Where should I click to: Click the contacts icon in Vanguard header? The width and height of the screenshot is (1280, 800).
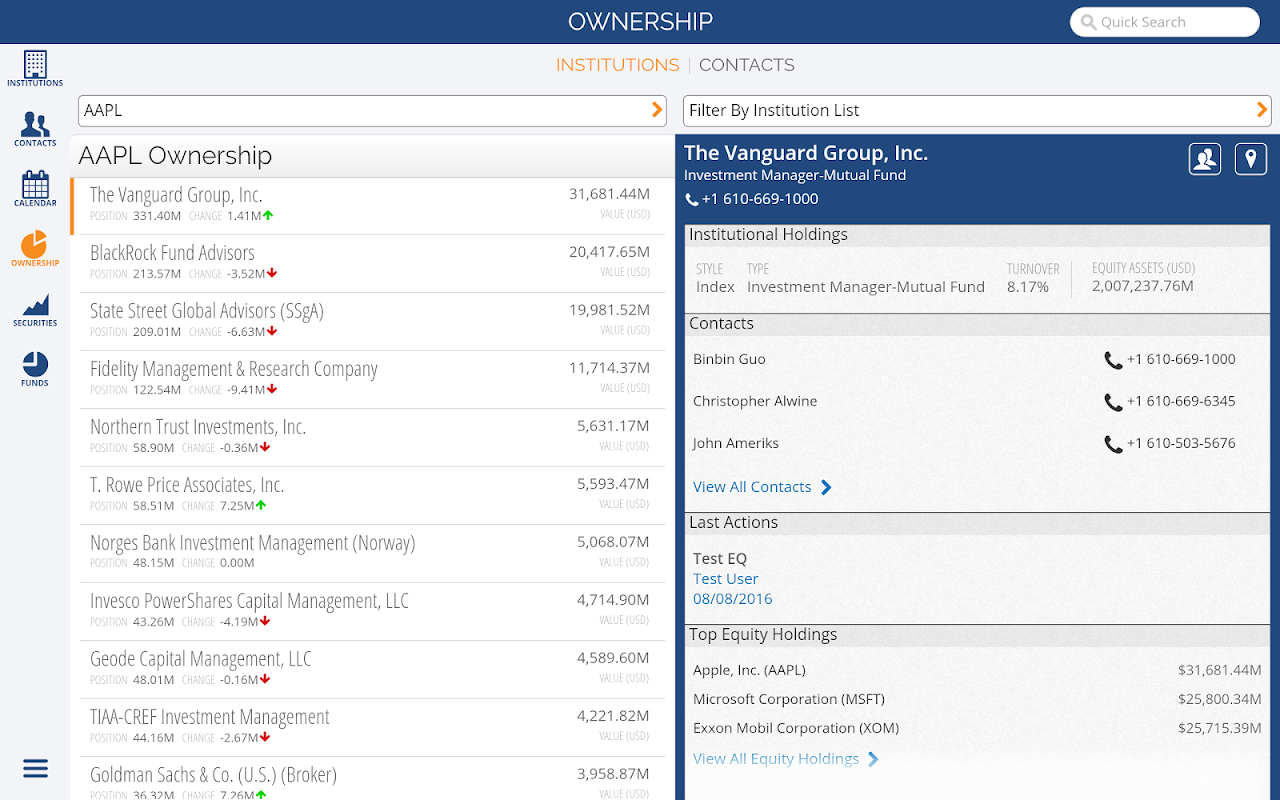(1205, 159)
